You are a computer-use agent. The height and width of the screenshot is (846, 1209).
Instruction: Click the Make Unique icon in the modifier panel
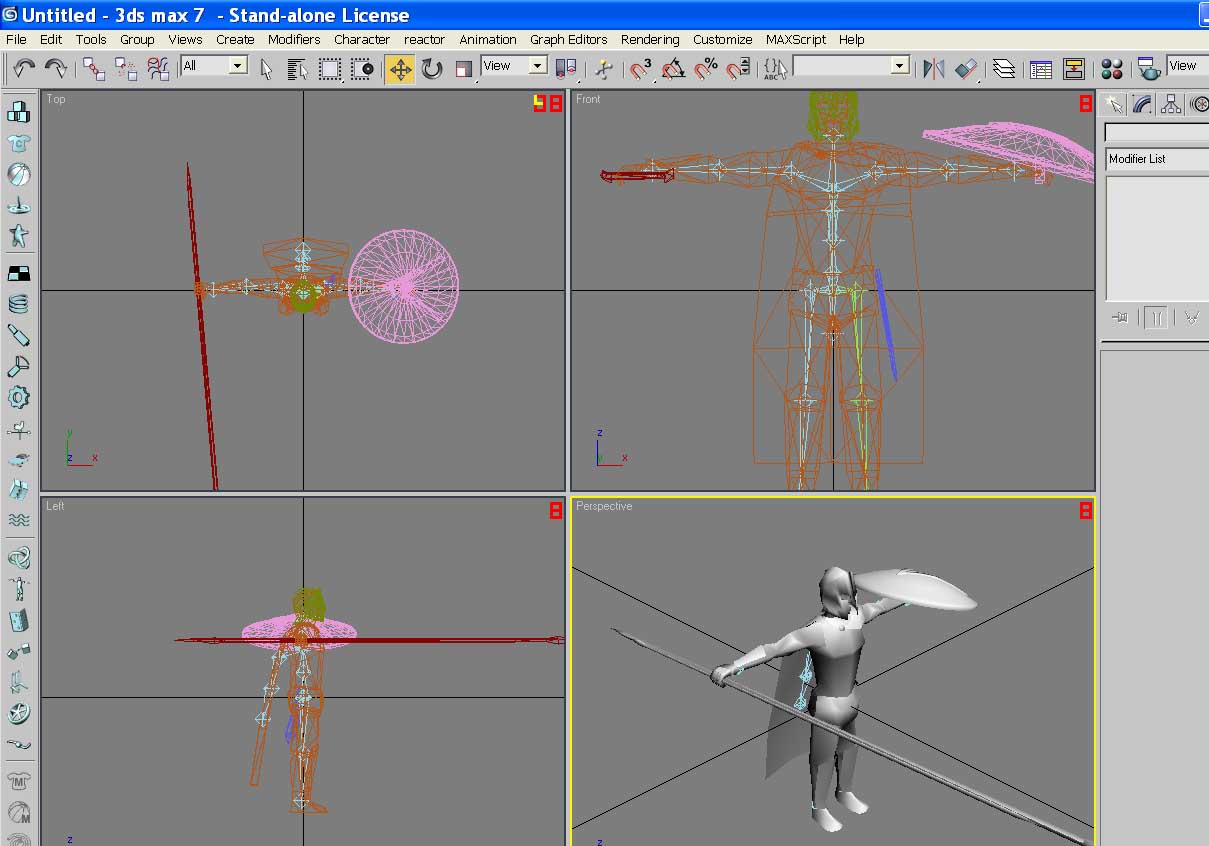1191,318
